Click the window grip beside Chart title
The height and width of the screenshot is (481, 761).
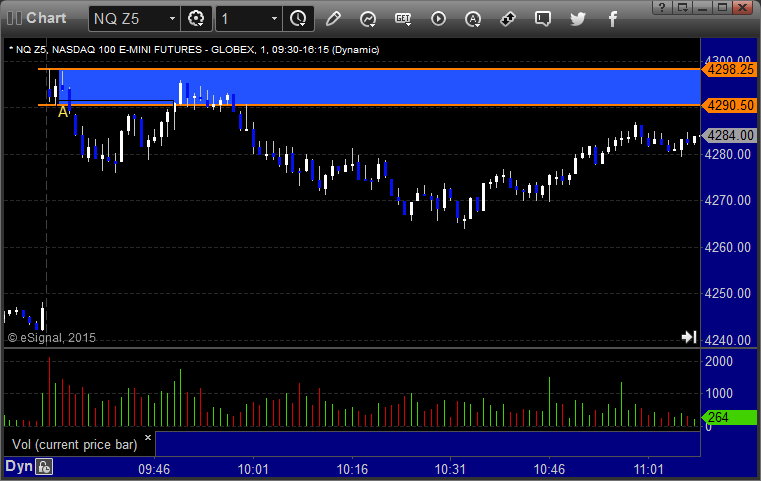[14, 18]
